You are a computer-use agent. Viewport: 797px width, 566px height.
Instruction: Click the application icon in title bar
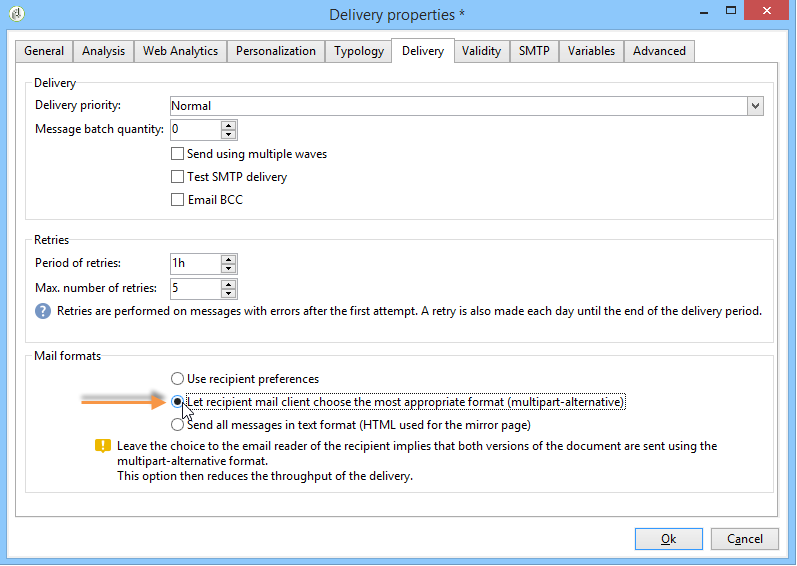[17, 14]
